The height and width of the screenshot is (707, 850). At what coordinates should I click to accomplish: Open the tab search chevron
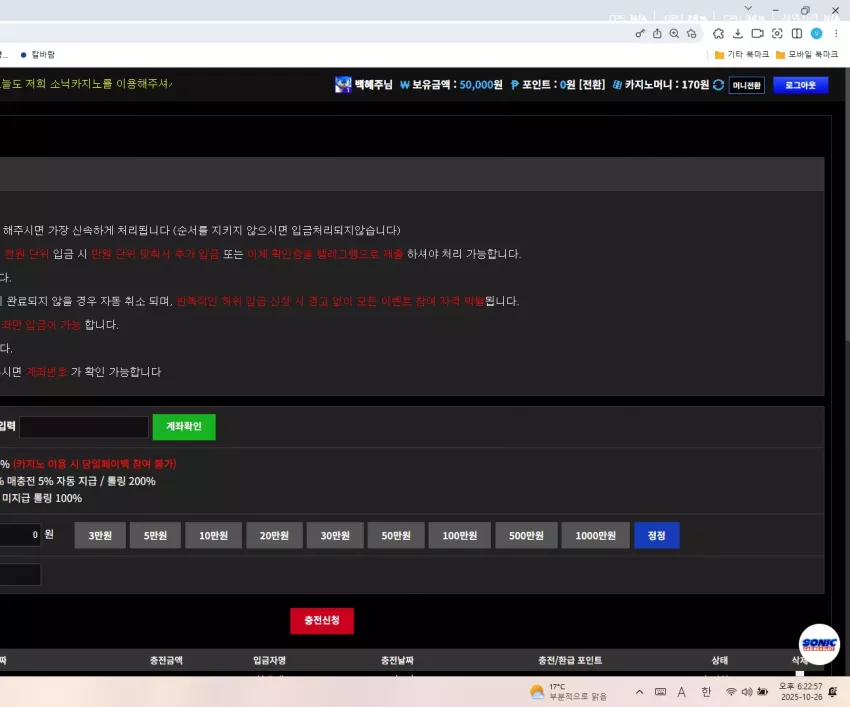tap(748, 8)
